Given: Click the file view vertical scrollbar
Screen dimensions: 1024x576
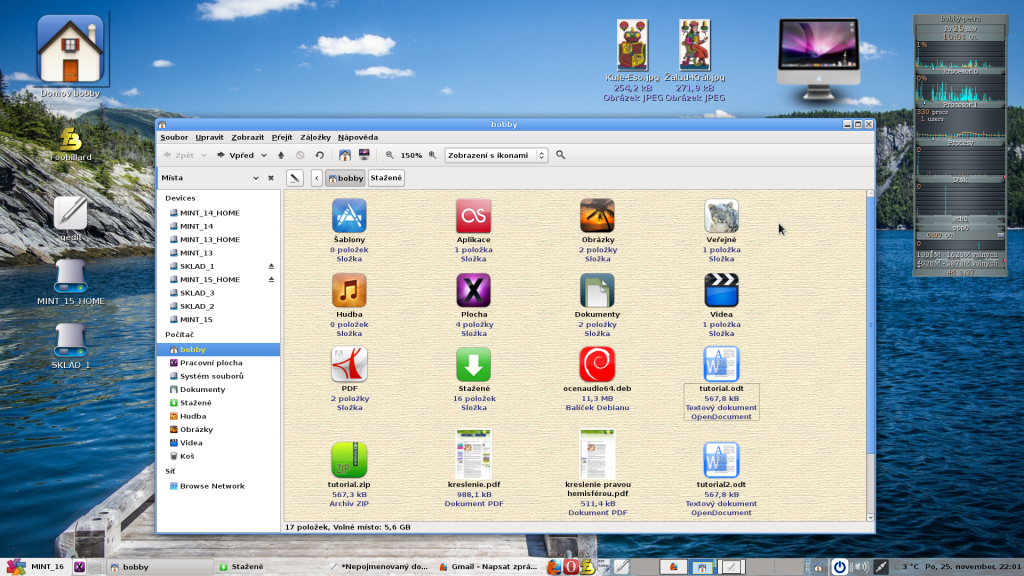Looking at the screenshot, I should point(870,323).
